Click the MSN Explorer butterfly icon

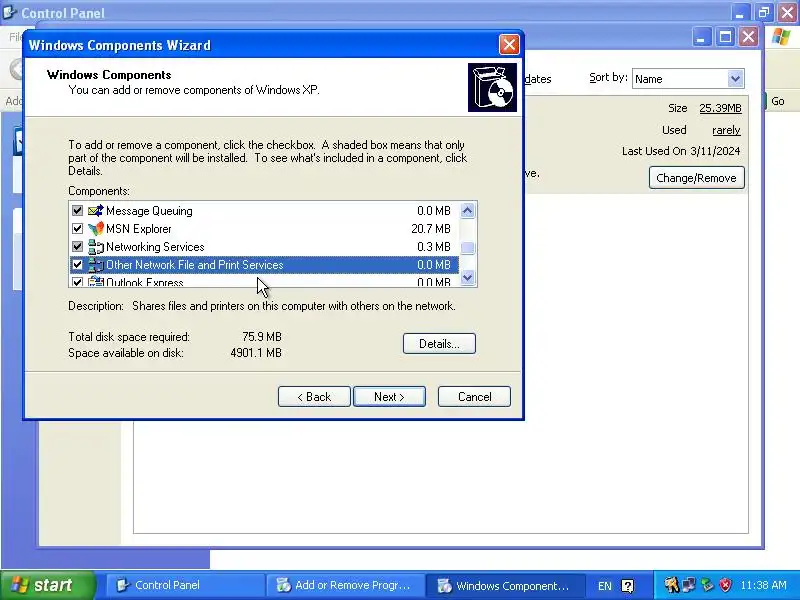click(x=95, y=229)
